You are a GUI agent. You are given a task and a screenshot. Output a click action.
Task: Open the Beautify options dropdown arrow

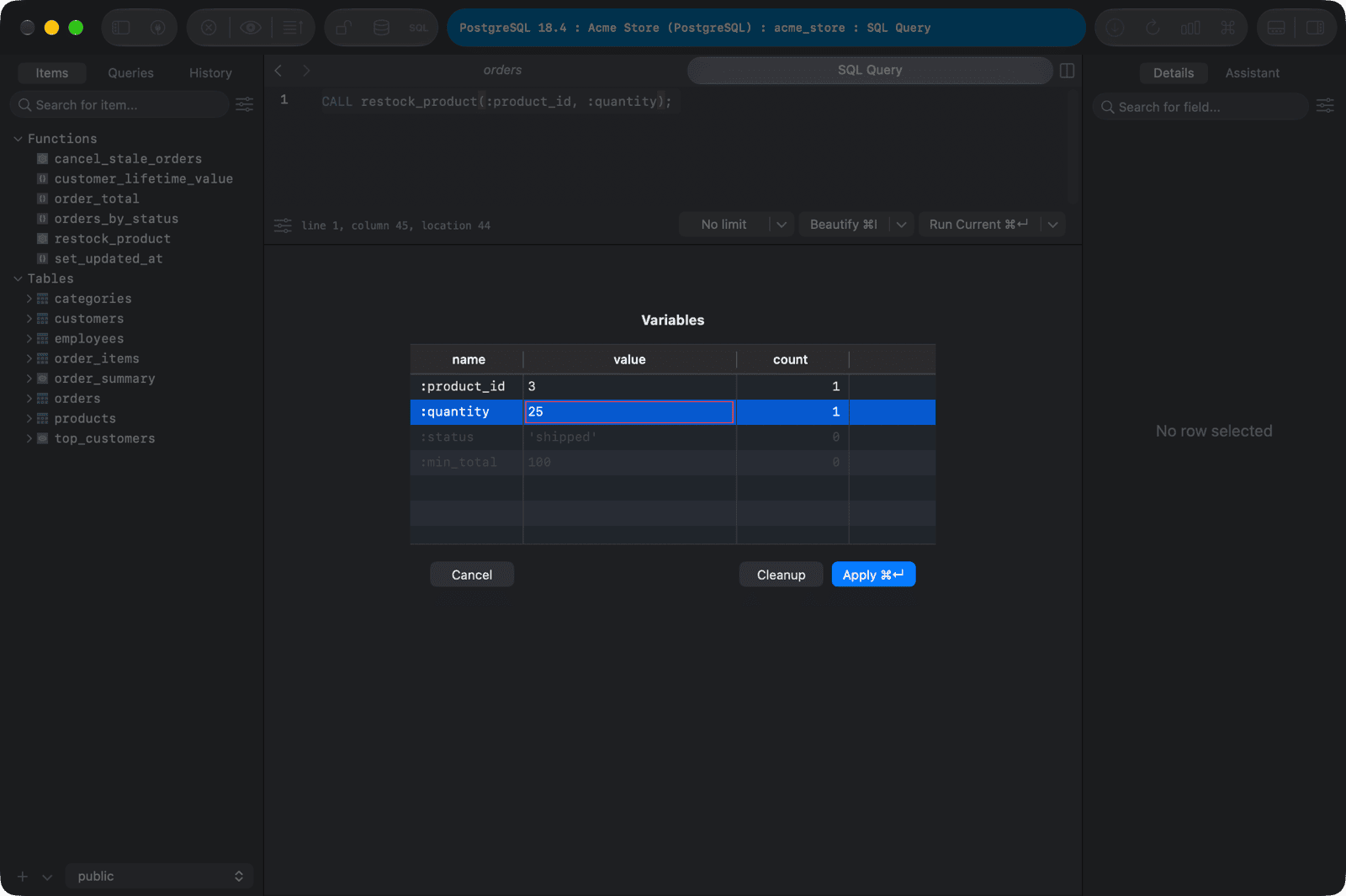tap(901, 225)
